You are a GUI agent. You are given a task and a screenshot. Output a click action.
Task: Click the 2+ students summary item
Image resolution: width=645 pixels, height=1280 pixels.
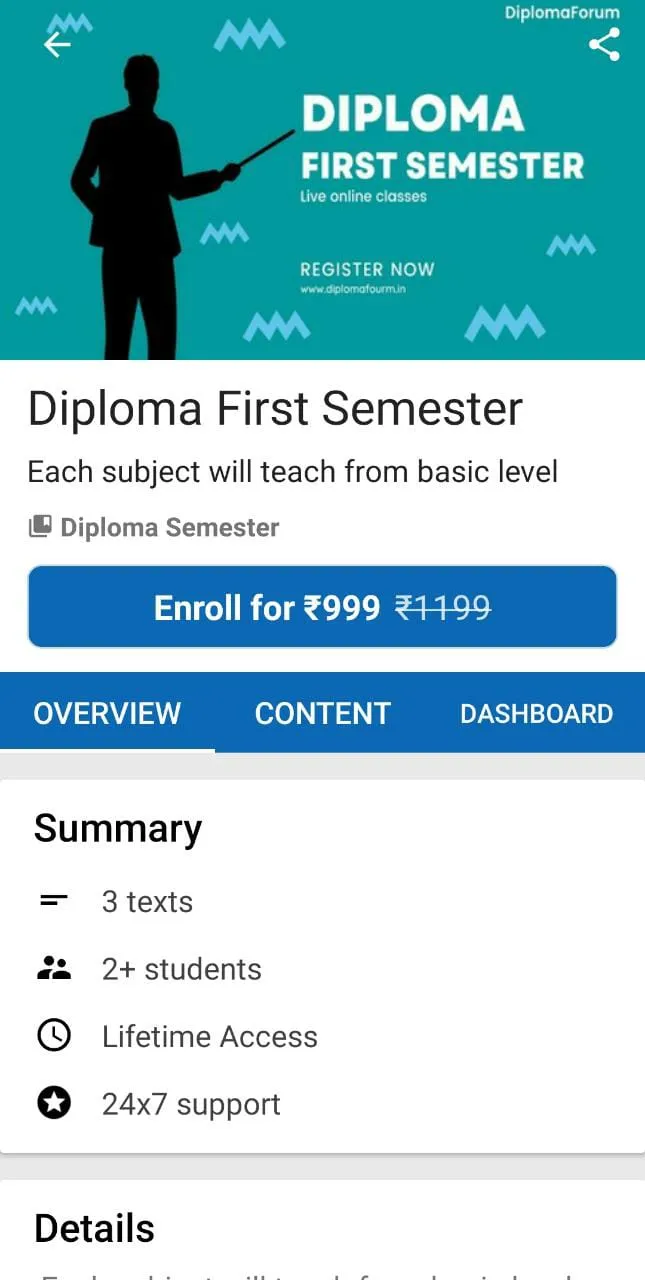(182, 969)
